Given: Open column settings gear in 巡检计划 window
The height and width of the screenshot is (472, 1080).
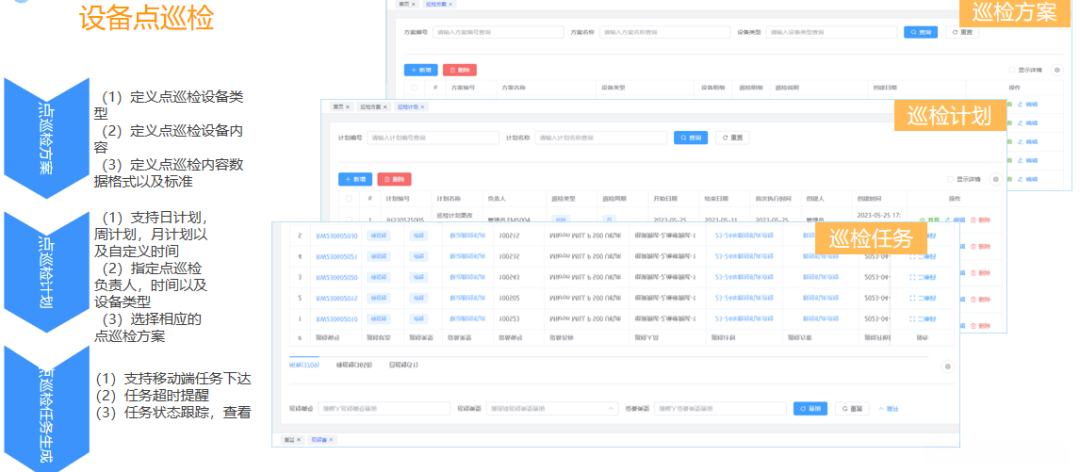Looking at the screenshot, I should click(x=995, y=179).
